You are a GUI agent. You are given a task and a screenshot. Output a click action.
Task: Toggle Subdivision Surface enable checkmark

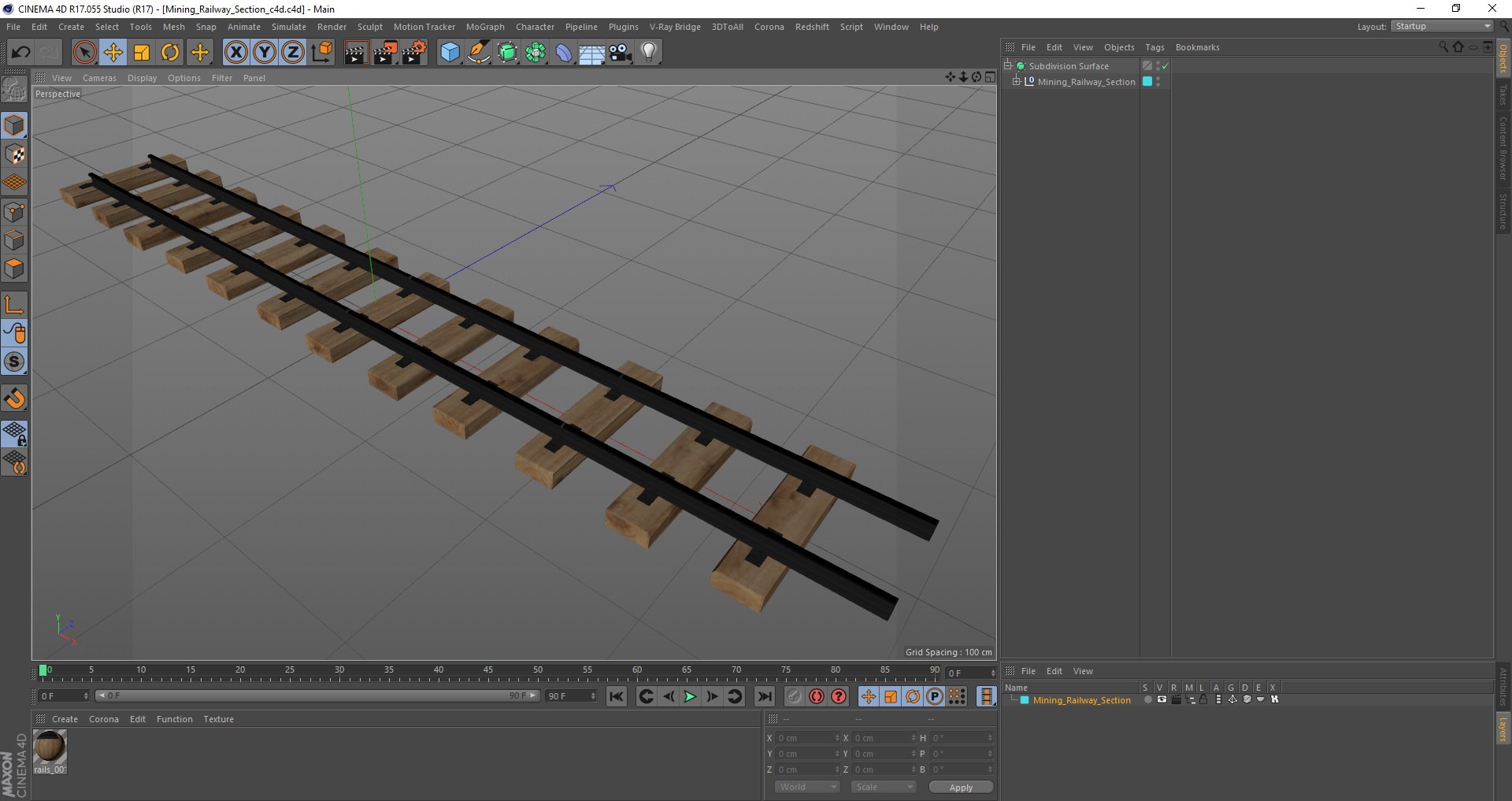point(1165,66)
